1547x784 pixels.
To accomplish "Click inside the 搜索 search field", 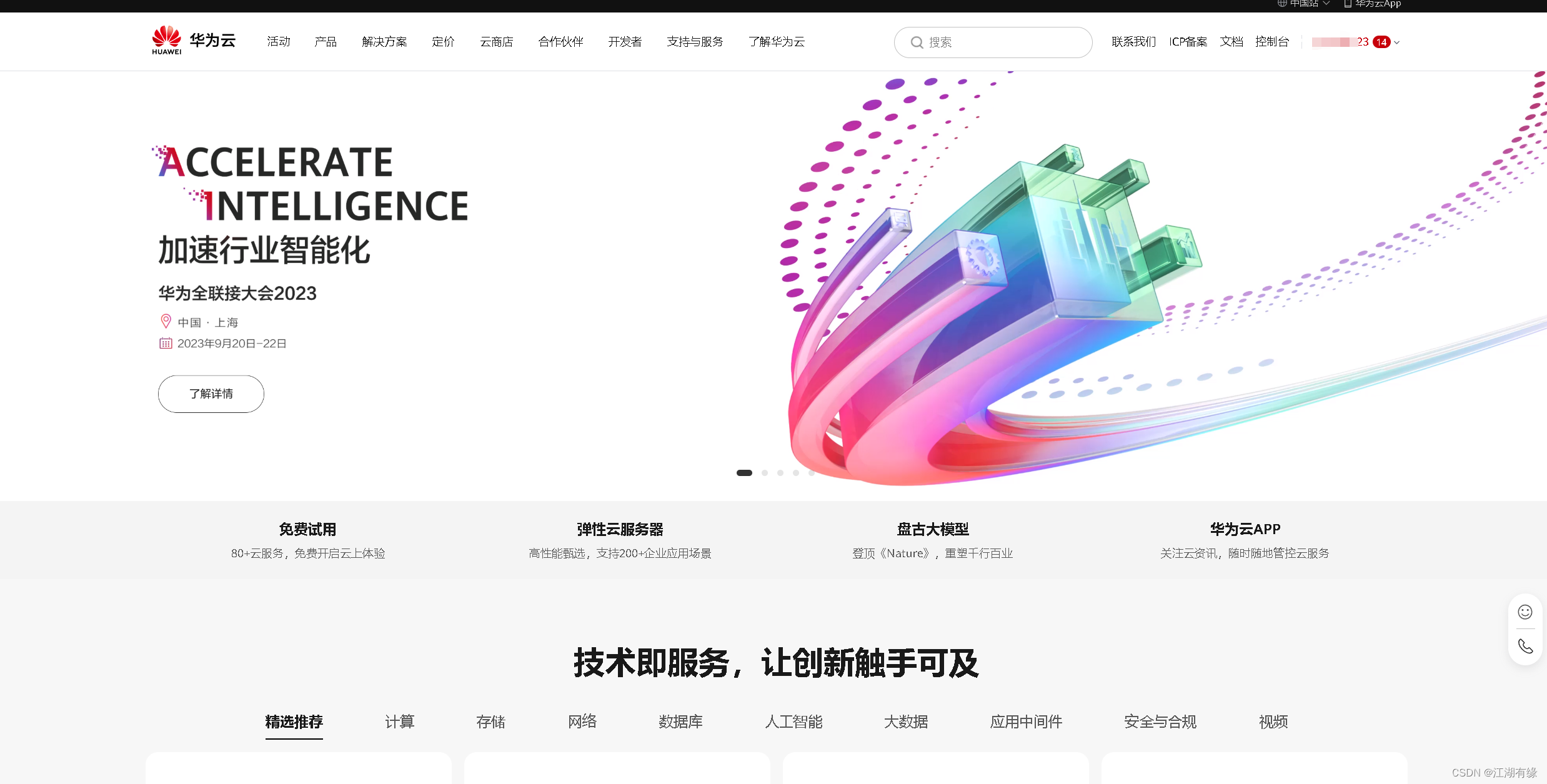I will pyautogui.click(x=993, y=42).
